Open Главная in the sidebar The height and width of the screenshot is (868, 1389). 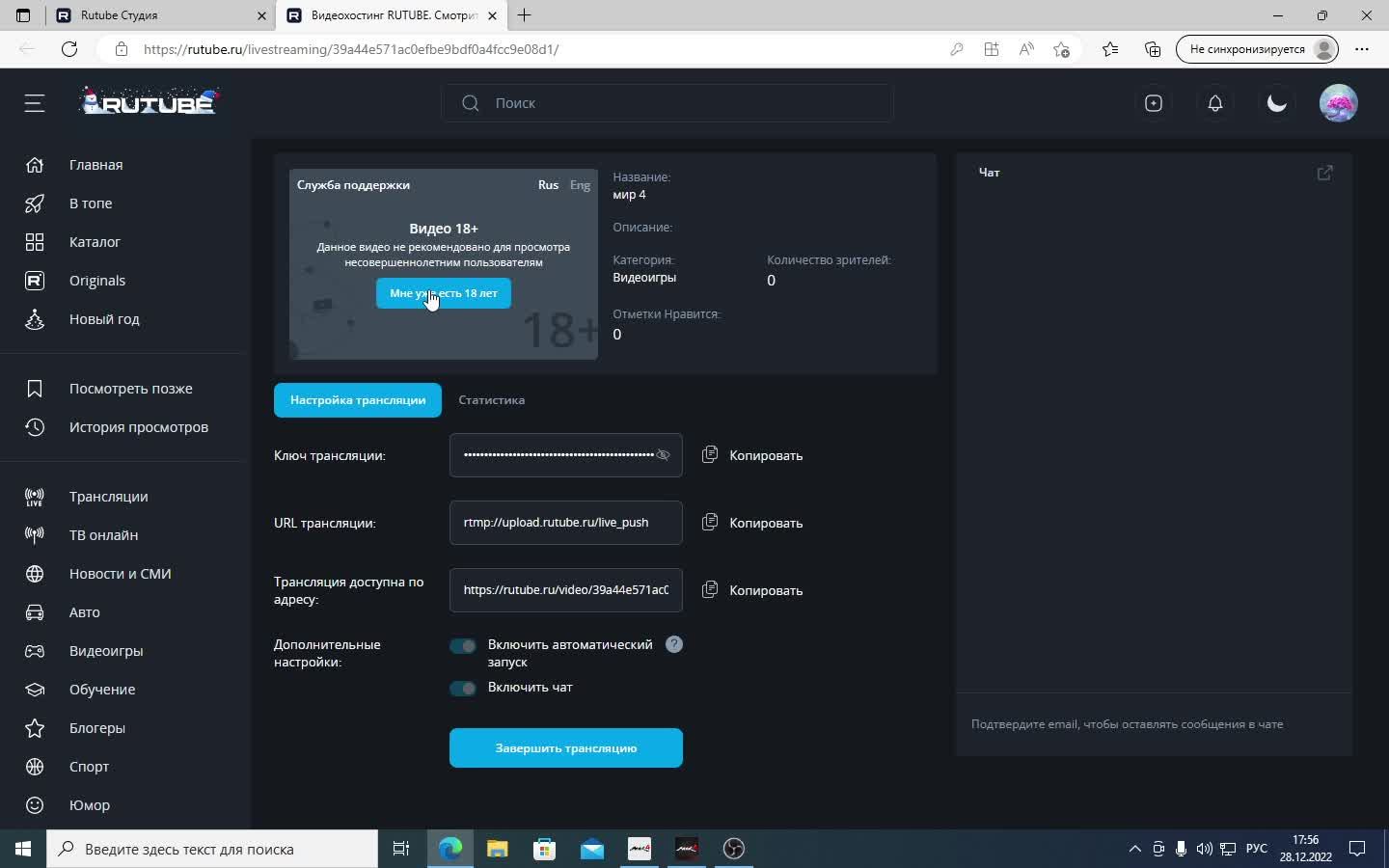click(x=95, y=165)
